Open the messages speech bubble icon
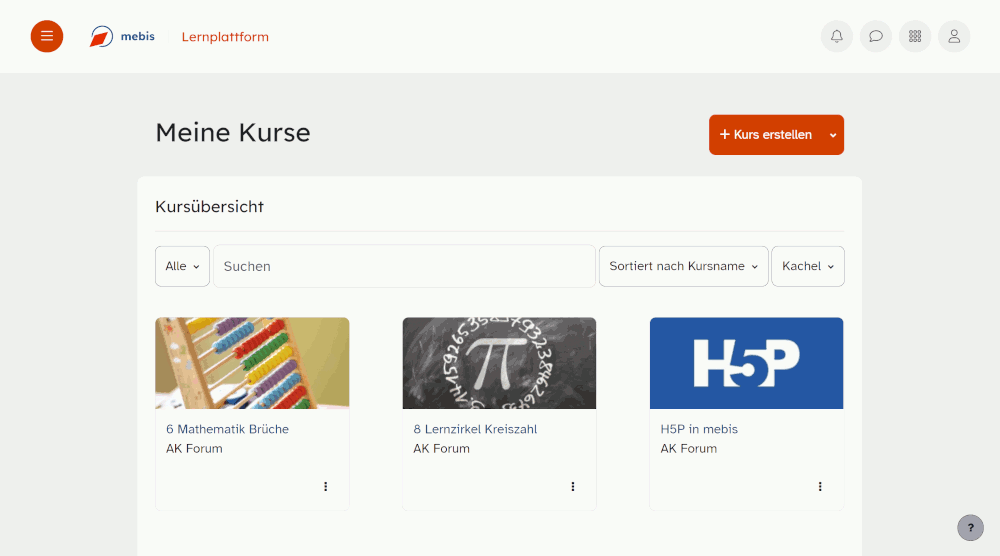Screen dimensions: 1000x556 tap(876, 36)
